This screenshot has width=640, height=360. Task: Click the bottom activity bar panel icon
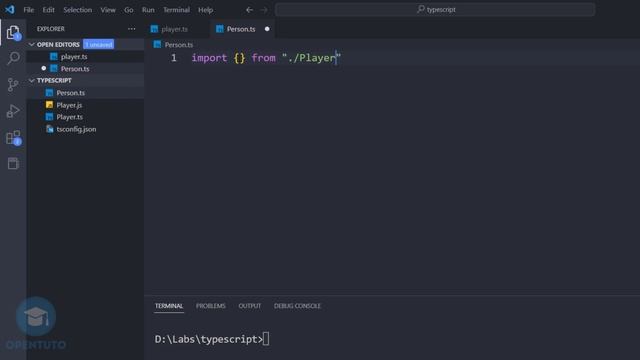point(13,164)
